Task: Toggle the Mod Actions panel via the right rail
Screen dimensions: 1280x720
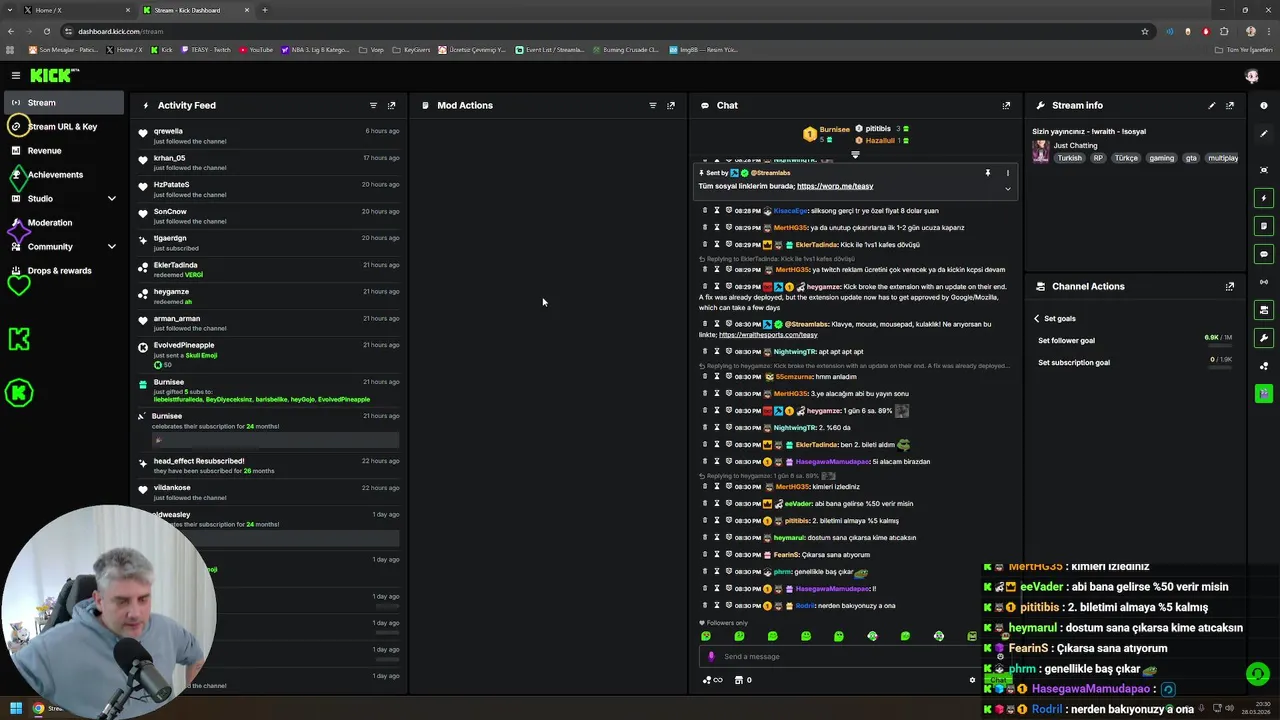Action: pyautogui.click(x=1264, y=226)
